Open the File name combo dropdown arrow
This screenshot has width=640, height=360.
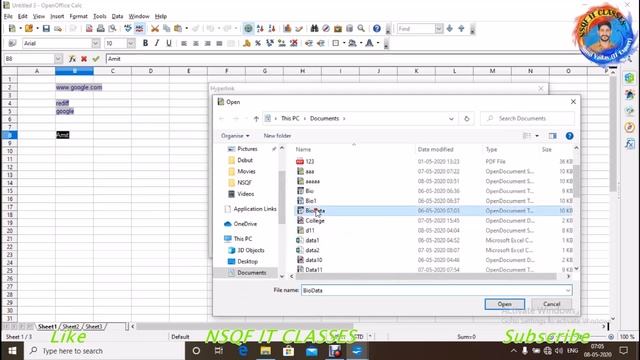(568, 291)
